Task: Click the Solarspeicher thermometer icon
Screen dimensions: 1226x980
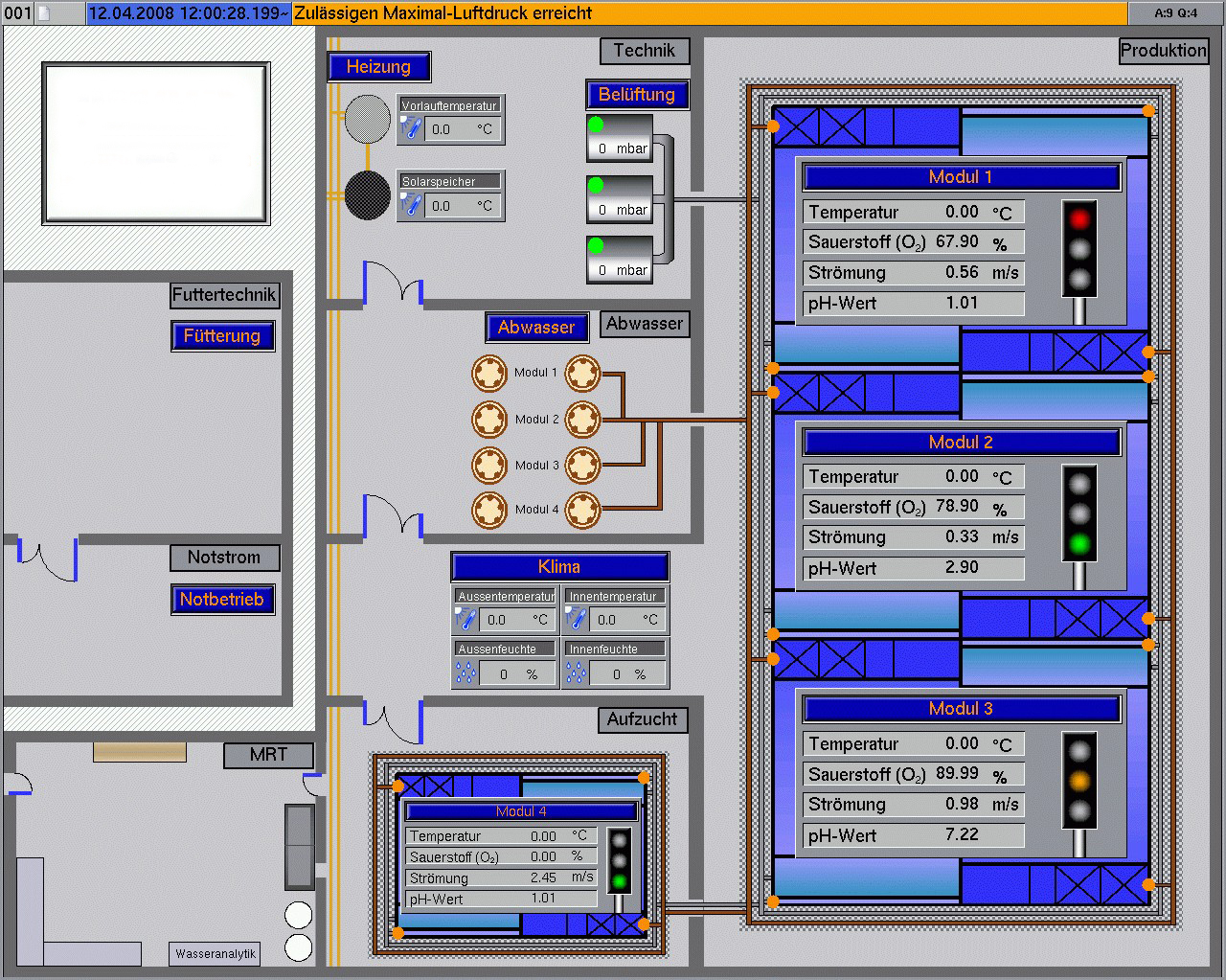Action: [x=411, y=204]
